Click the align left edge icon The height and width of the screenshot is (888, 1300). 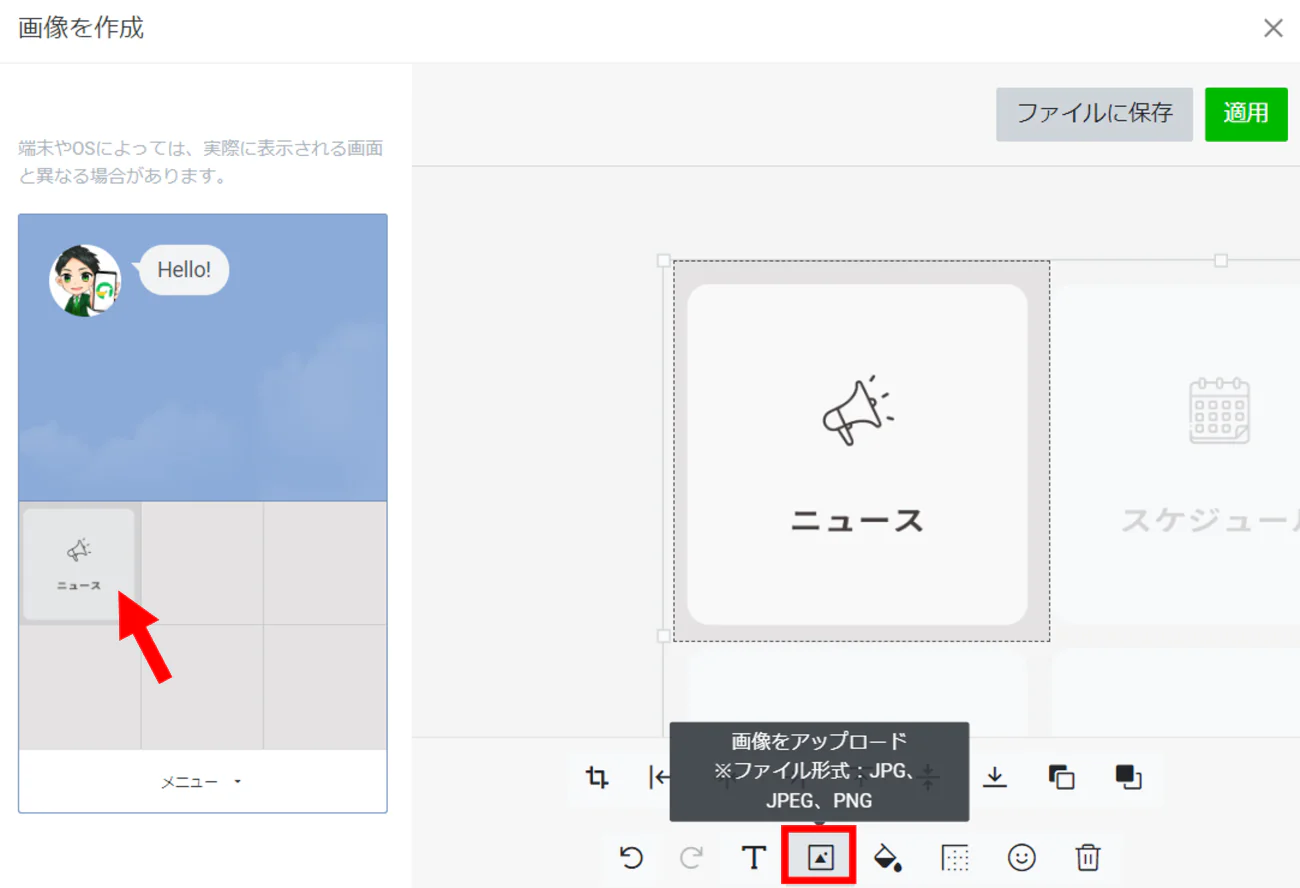click(659, 777)
